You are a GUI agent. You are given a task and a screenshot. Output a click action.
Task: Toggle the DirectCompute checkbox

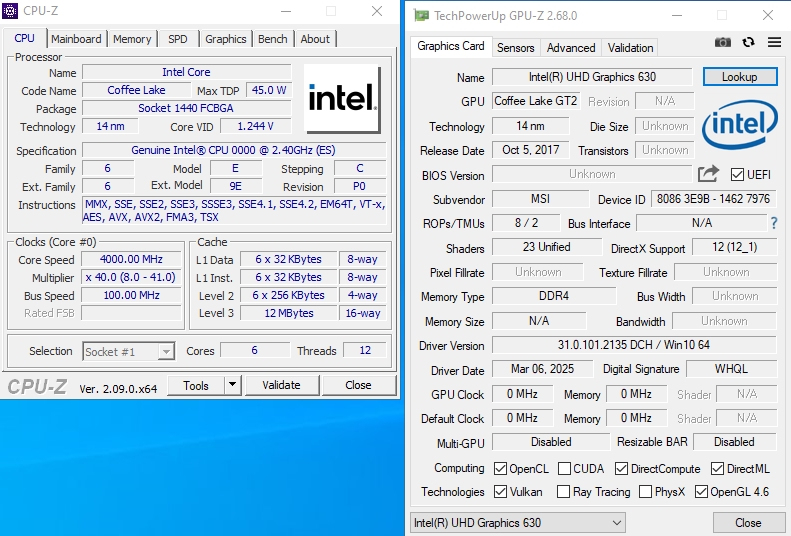click(x=622, y=468)
